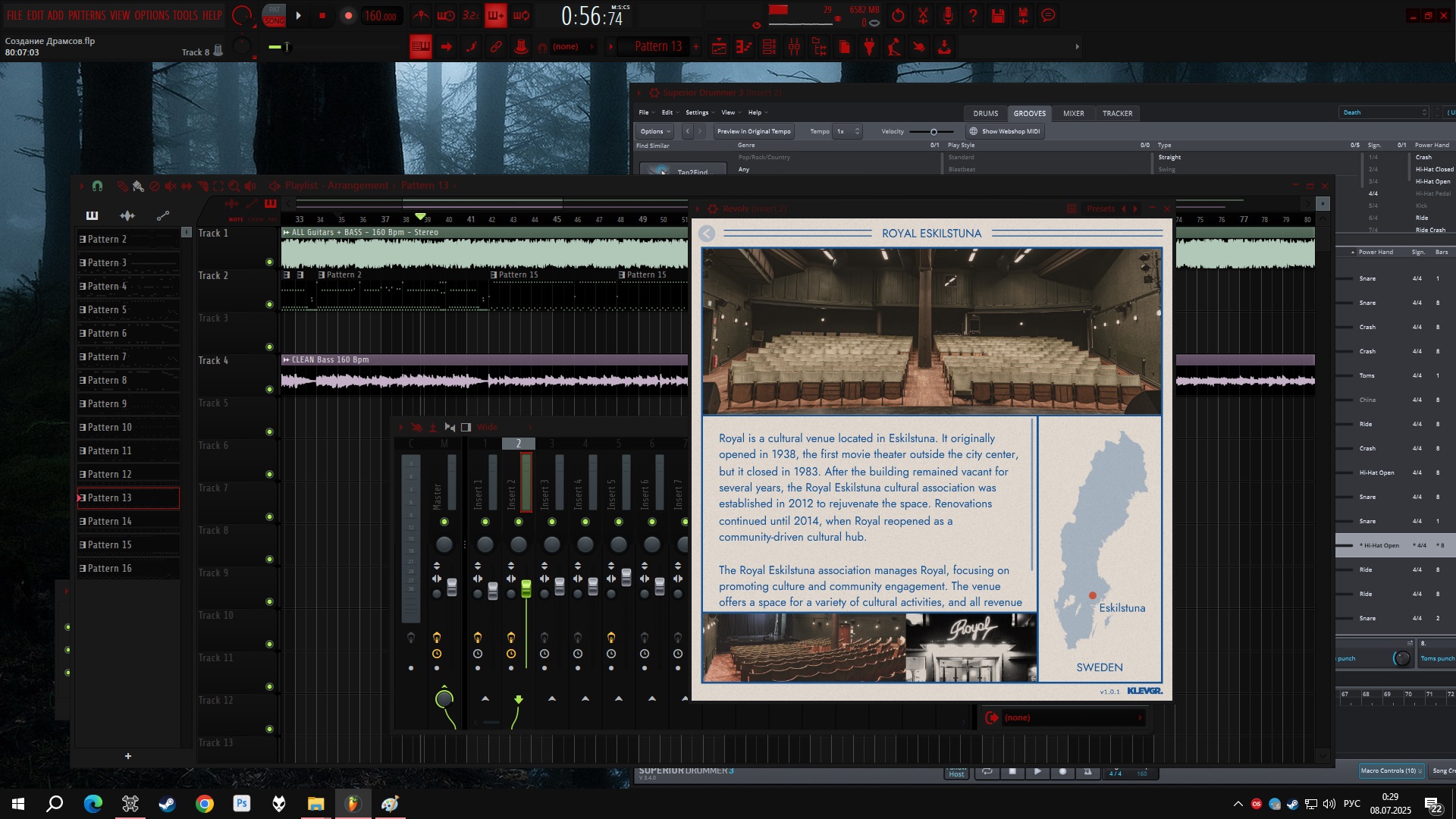This screenshot has height=819, width=1456.
Task: Open the Macro Controls dropdown
Action: point(1391,770)
